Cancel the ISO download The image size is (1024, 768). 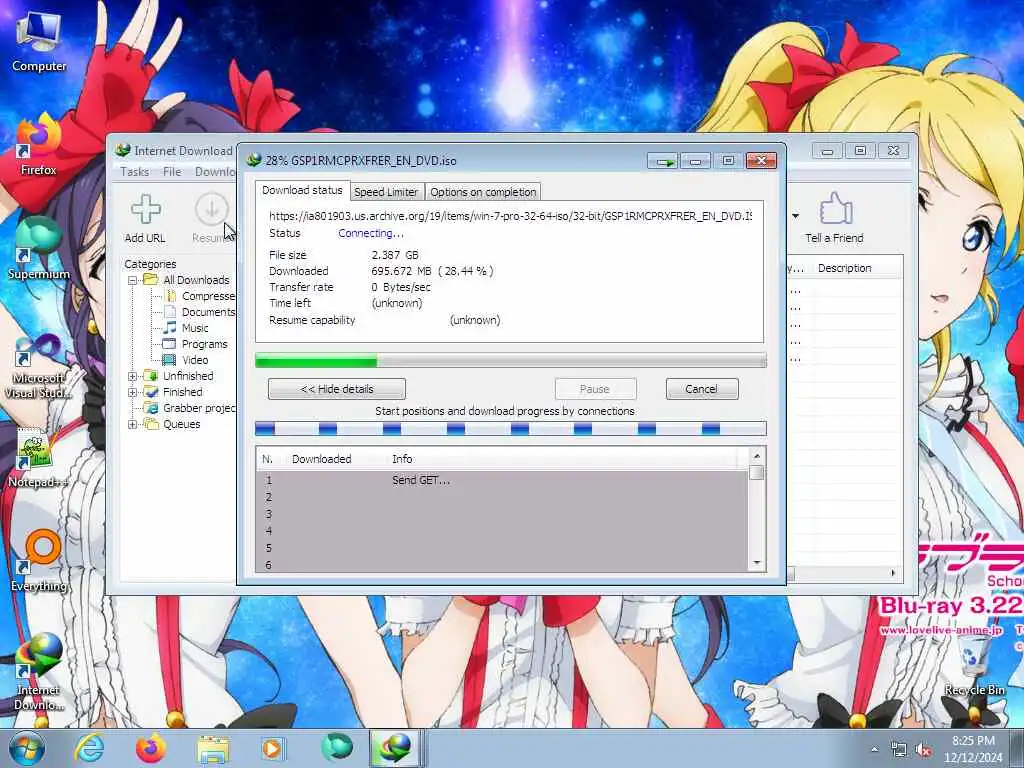click(702, 389)
